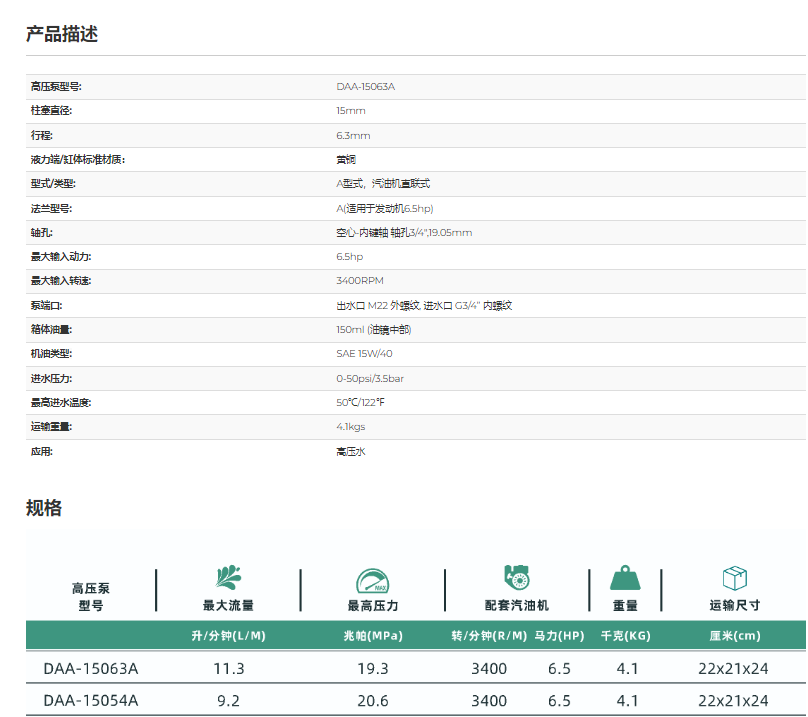Click the 泵端口 row label

47,305
